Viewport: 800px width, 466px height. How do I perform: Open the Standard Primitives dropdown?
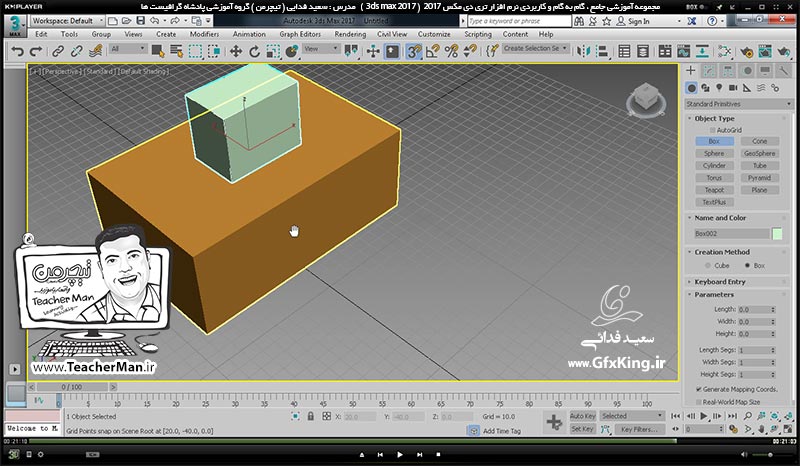tap(738, 104)
